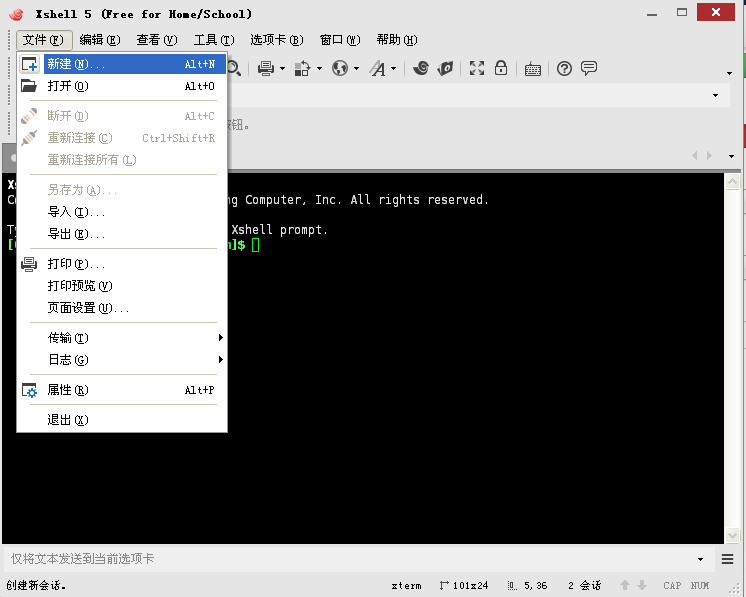Image resolution: width=746 pixels, height=597 pixels.
Task: Click the Xshell logo title bar icon
Action: coord(16,14)
